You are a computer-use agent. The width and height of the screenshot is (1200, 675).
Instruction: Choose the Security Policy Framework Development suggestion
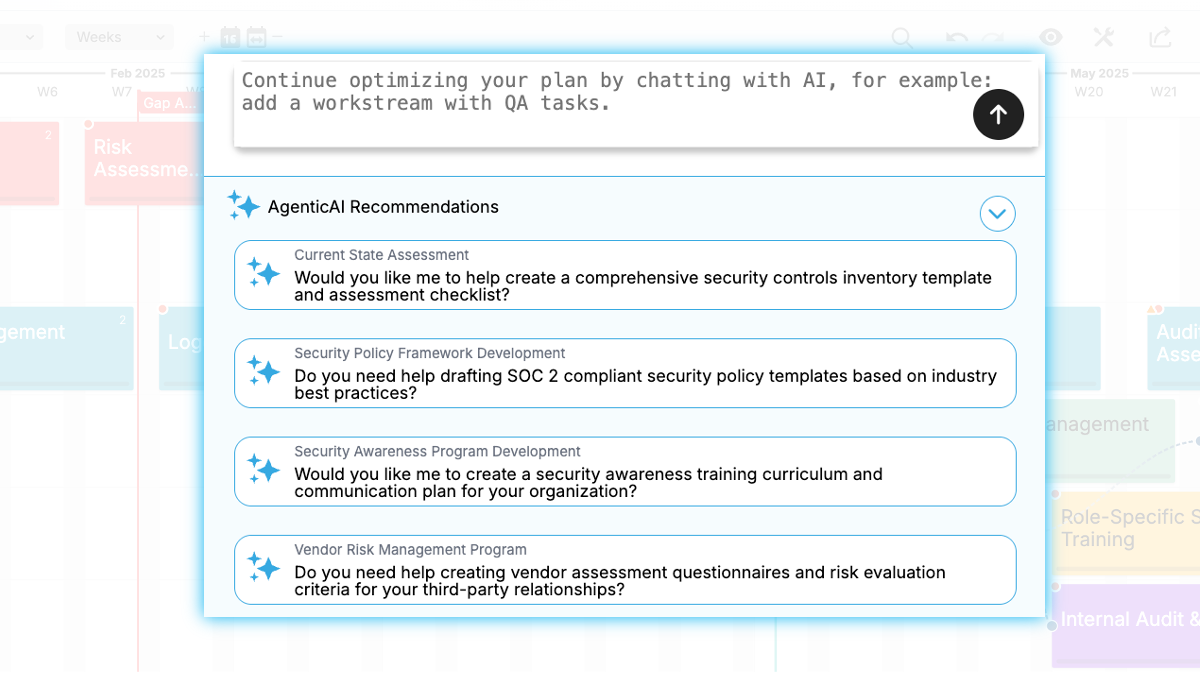[x=625, y=373]
